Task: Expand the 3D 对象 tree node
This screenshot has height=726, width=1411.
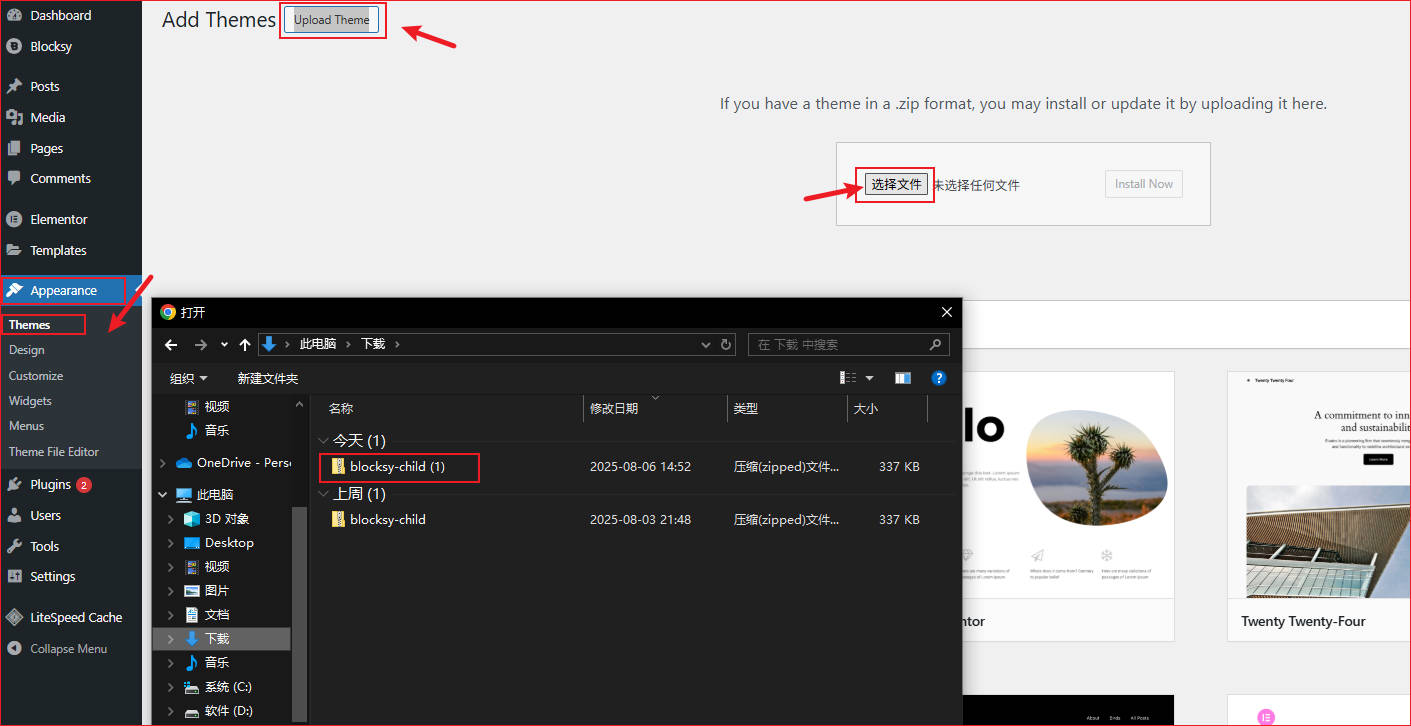Action: click(x=171, y=519)
